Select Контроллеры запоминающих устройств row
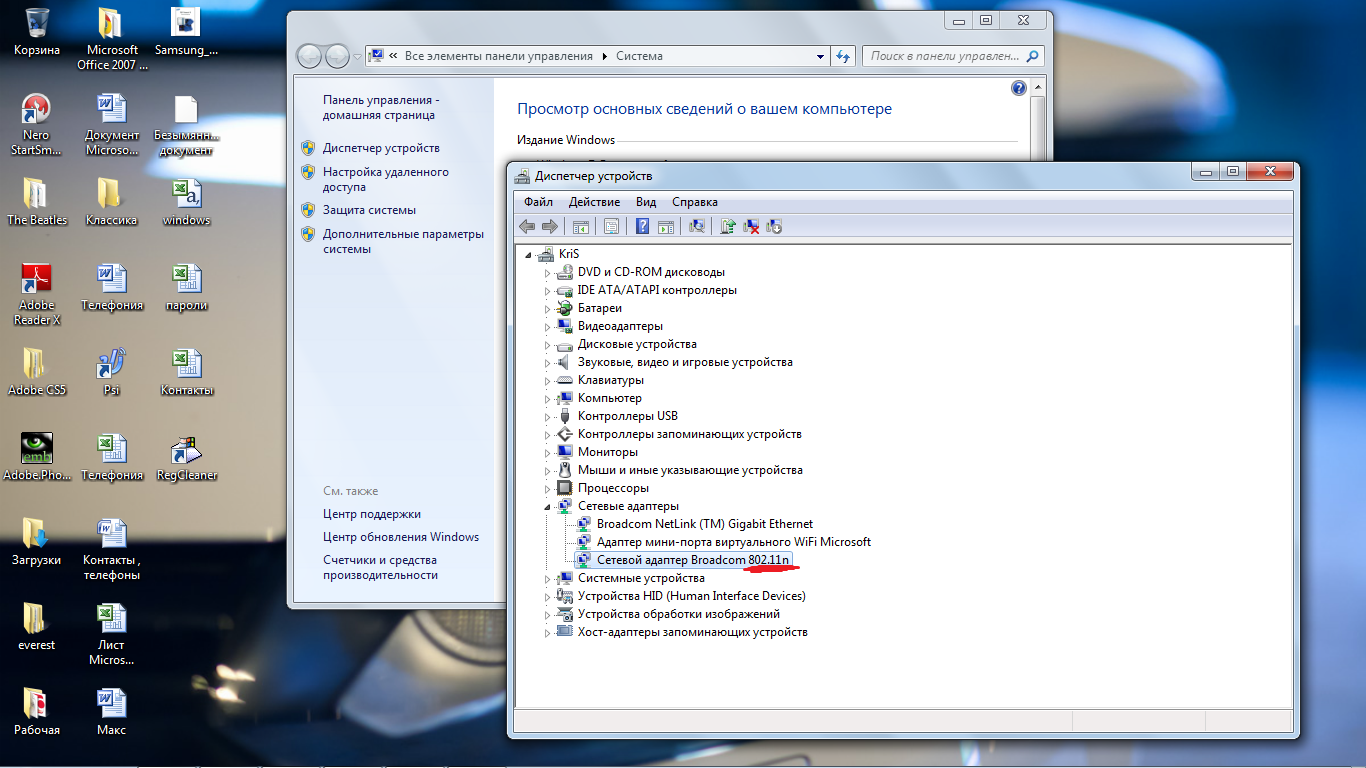Screen dimensions: 1366x768 689,434
